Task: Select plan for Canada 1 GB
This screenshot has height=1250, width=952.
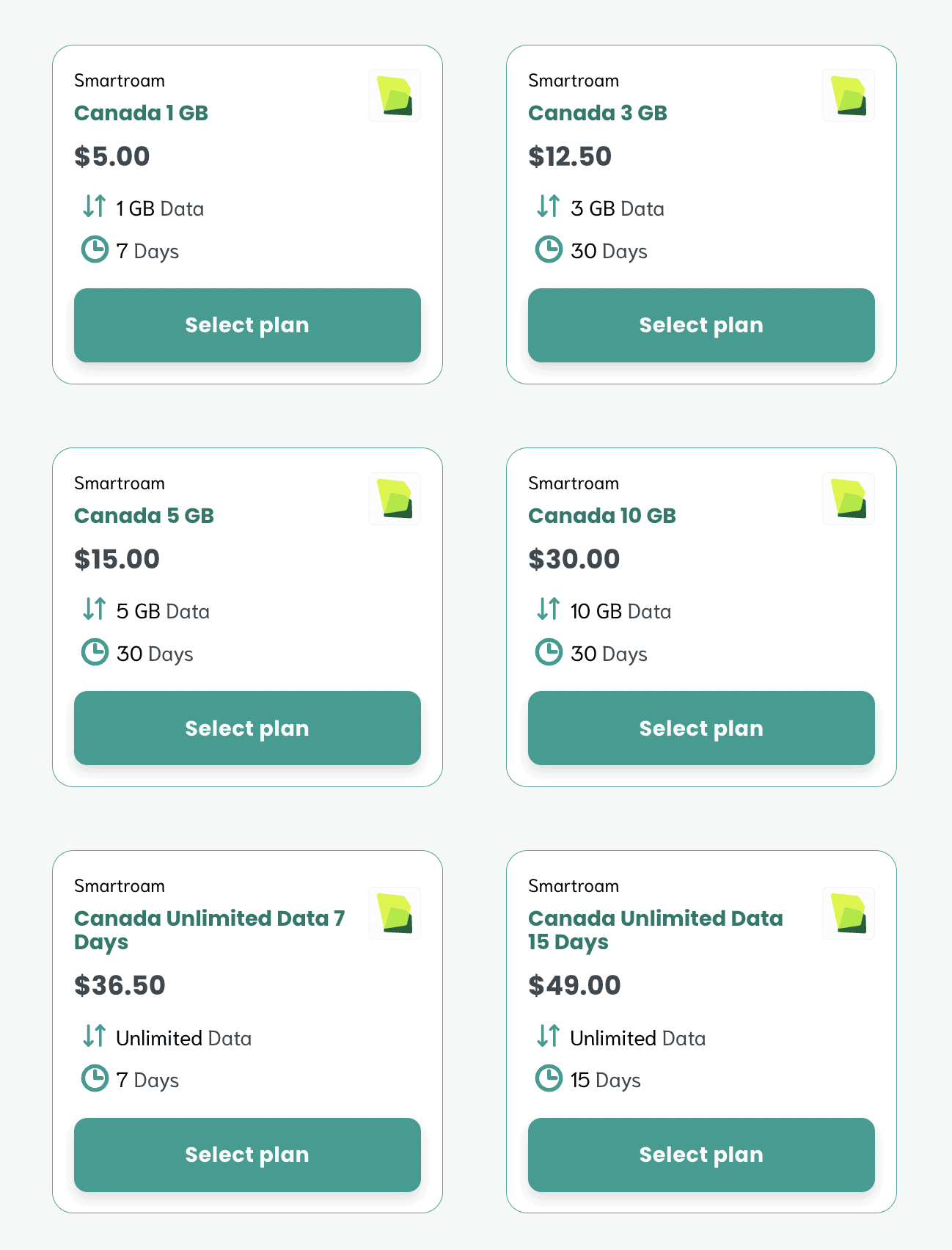Action: [246, 325]
